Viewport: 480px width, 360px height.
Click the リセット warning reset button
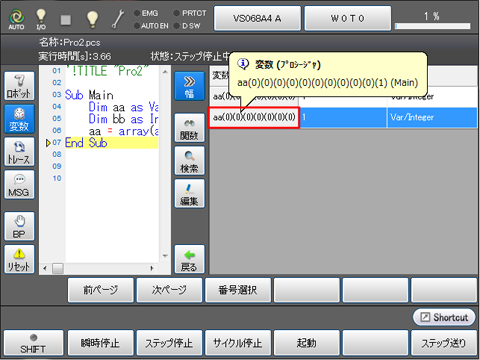(x=19, y=259)
